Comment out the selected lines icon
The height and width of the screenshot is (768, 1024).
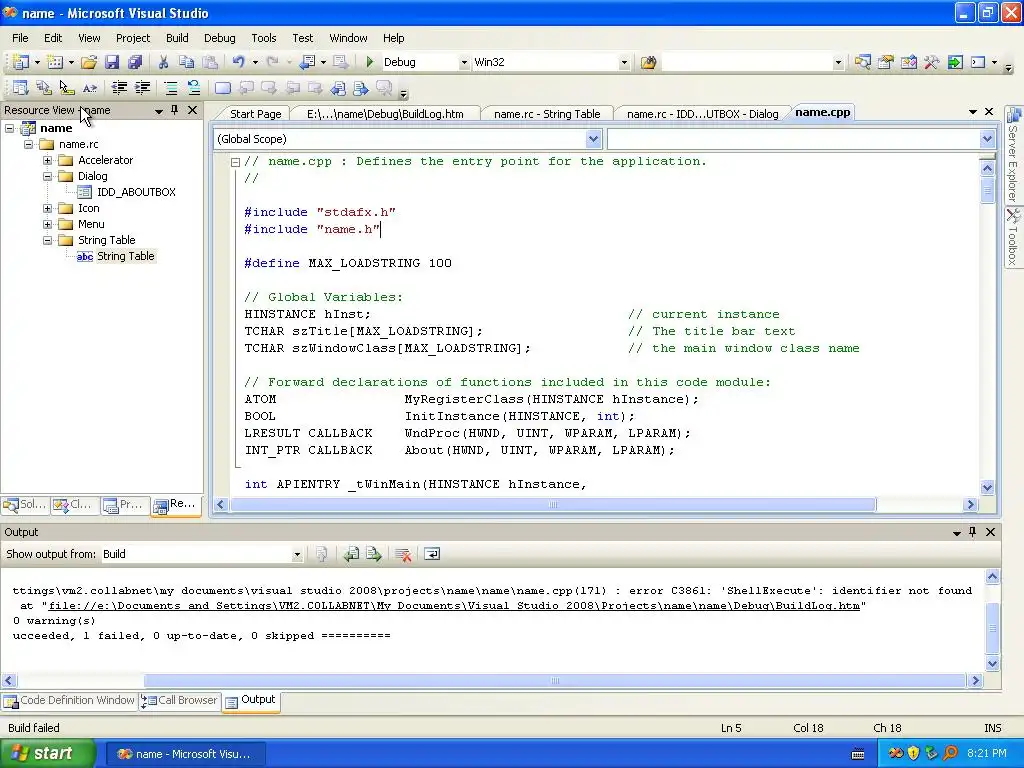(x=170, y=88)
